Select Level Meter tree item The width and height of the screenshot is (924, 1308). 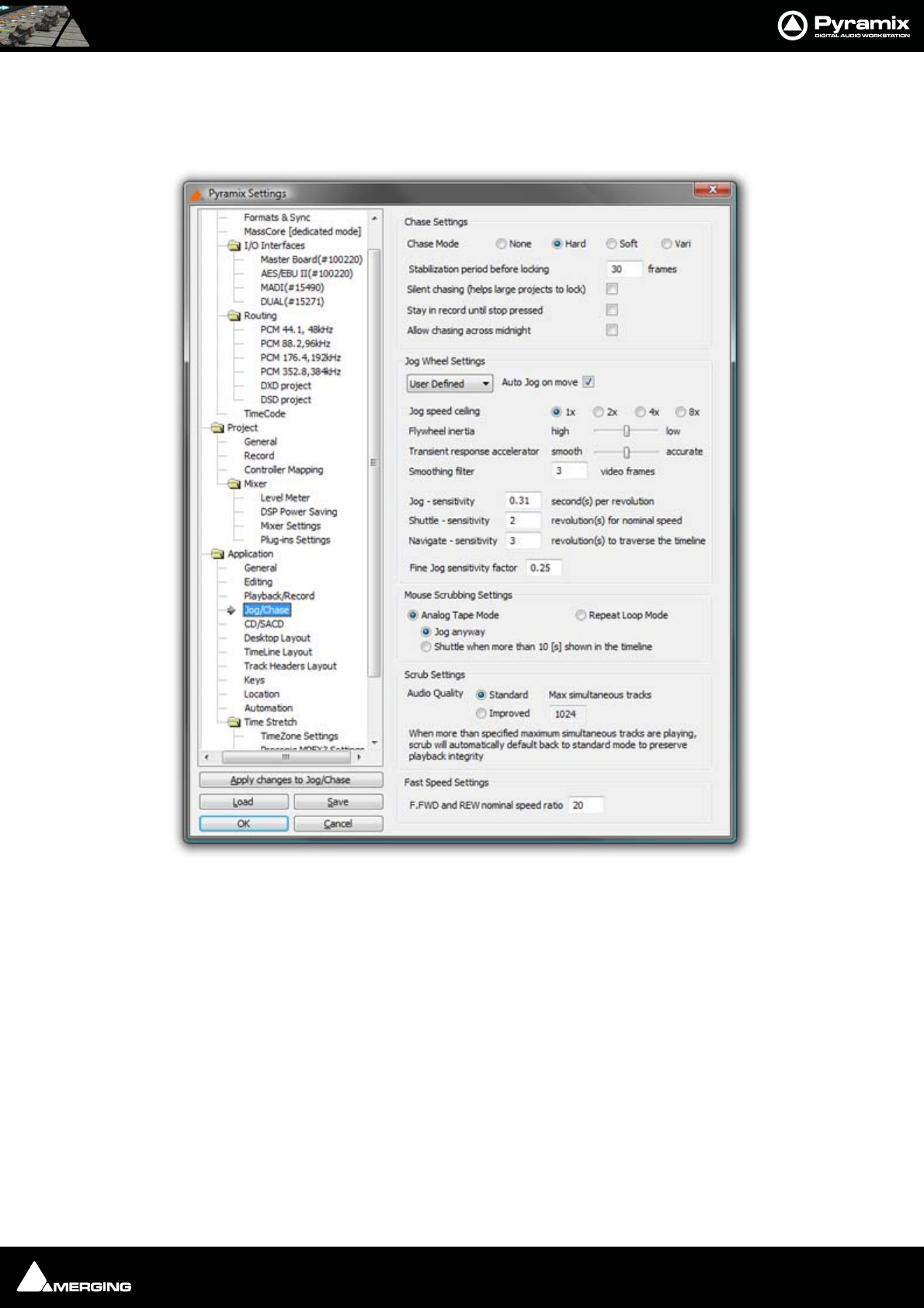coord(285,498)
